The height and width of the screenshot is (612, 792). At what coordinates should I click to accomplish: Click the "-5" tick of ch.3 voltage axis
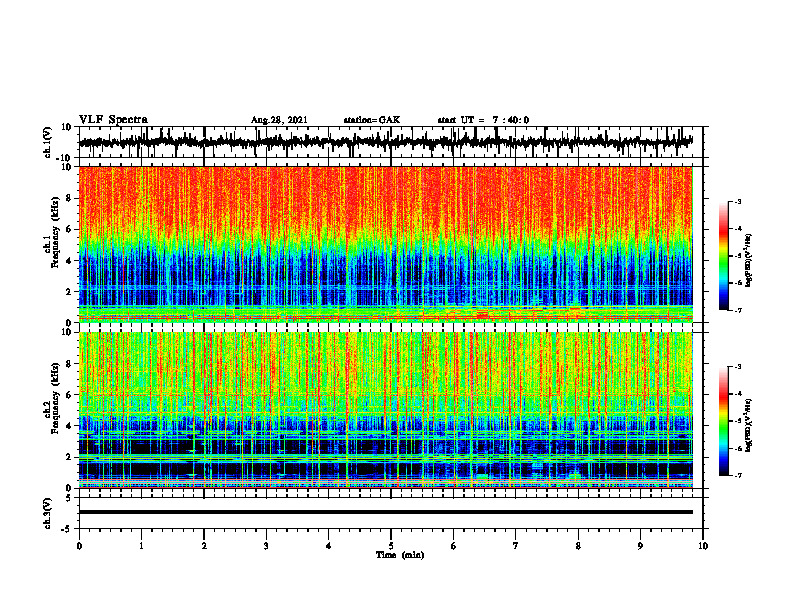pyautogui.click(x=67, y=529)
